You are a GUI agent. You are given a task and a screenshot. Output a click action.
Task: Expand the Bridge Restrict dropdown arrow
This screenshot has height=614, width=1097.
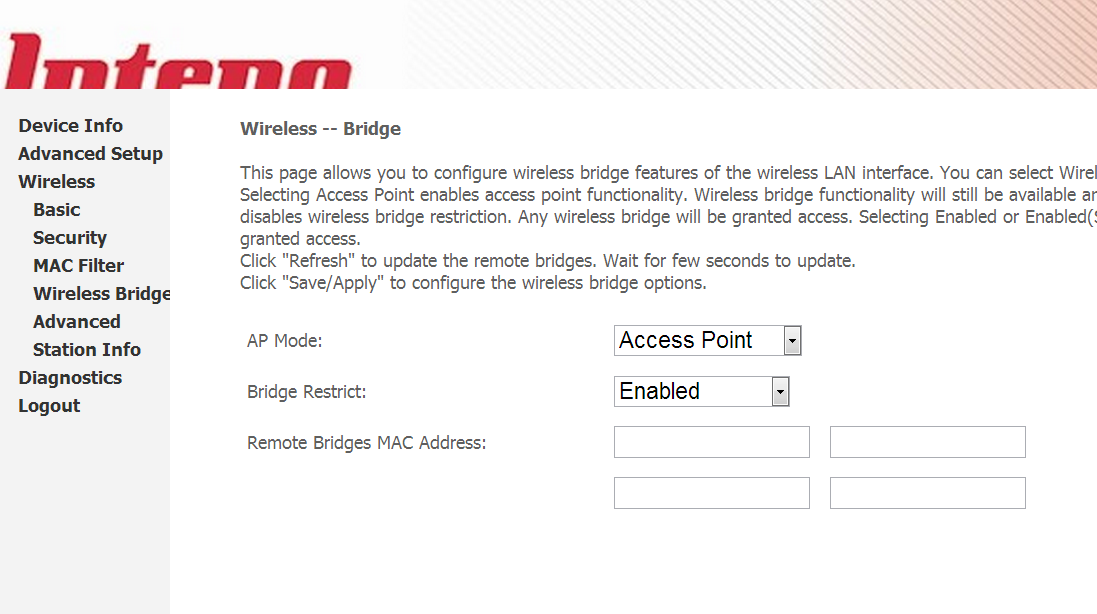780,392
